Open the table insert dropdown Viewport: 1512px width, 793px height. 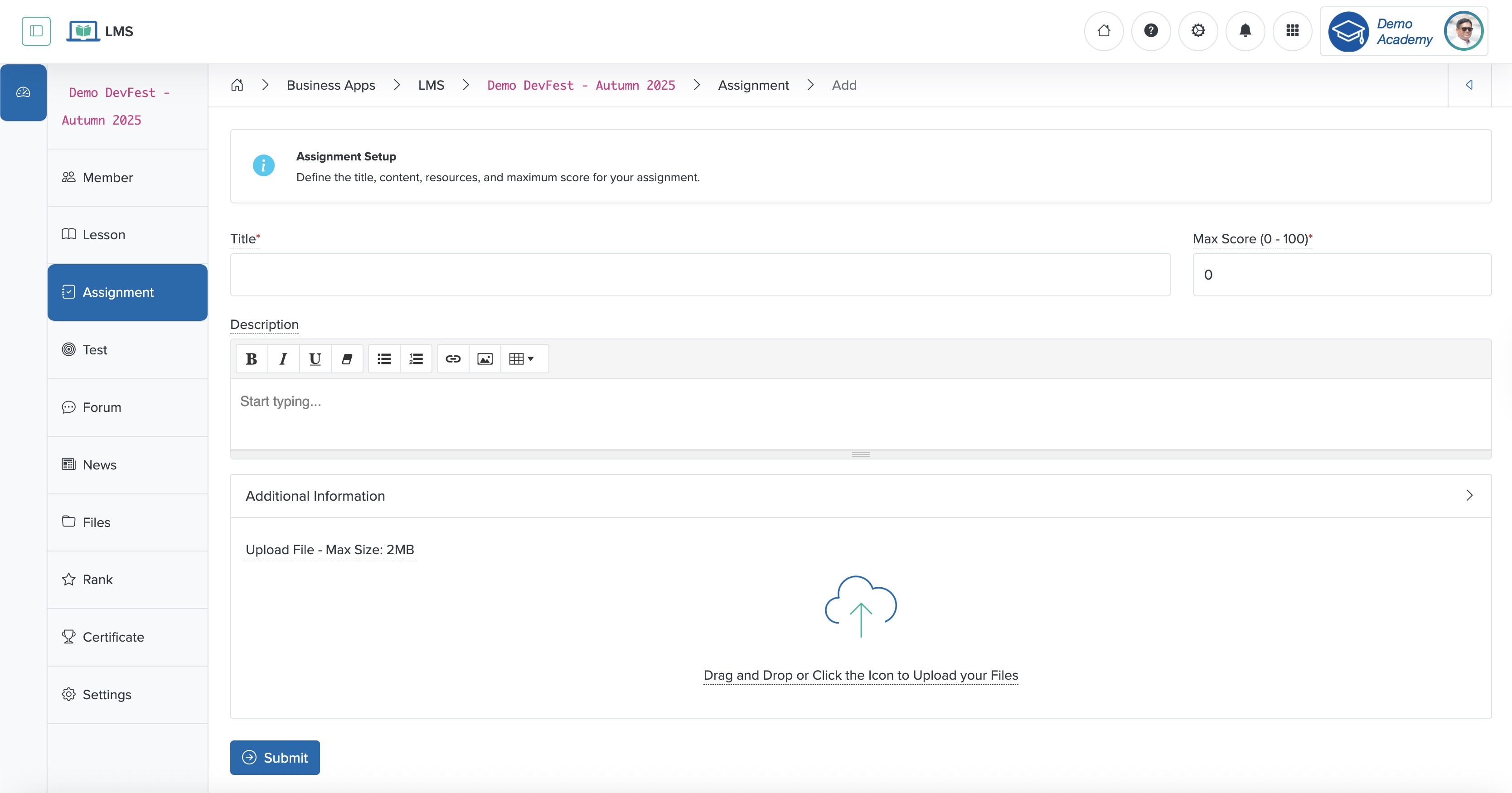click(x=523, y=358)
